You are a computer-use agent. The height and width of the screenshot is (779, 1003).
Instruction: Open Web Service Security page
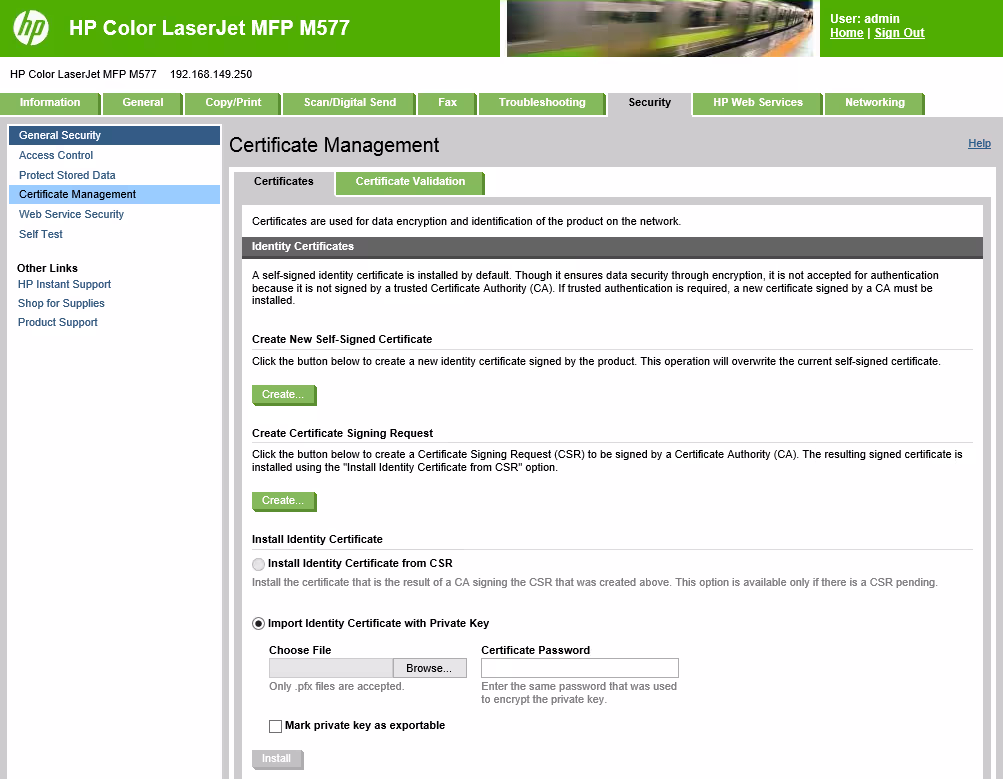pyautogui.click(x=71, y=214)
